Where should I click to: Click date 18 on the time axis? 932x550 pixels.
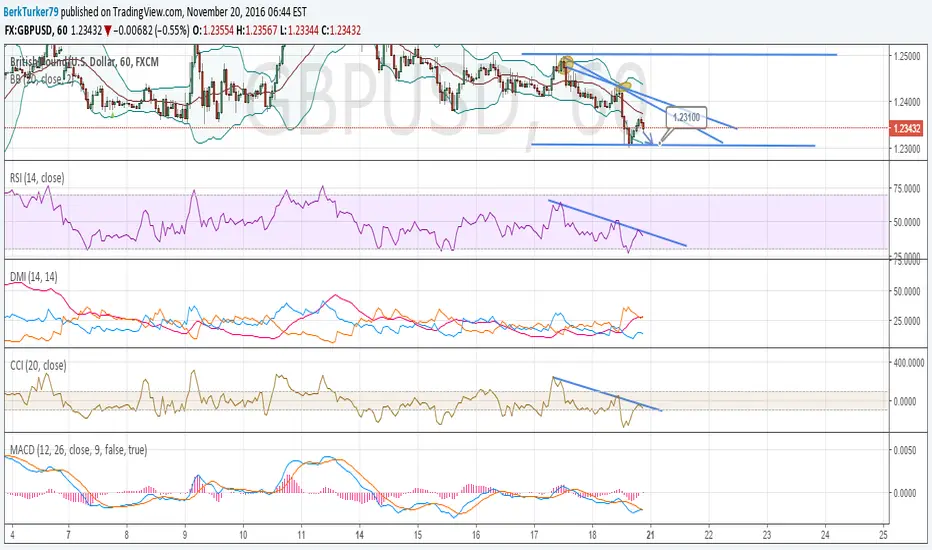593,535
